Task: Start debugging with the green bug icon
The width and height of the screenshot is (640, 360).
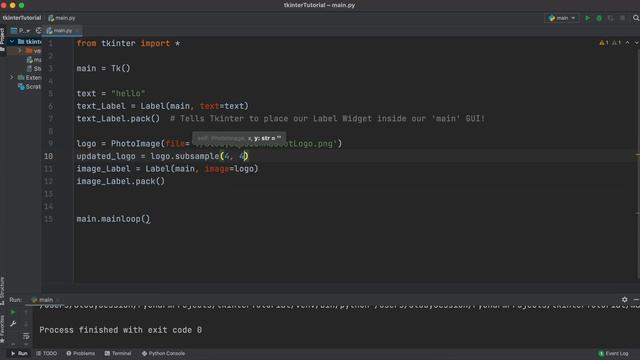Action: pyautogui.click(x=599, y=18)
